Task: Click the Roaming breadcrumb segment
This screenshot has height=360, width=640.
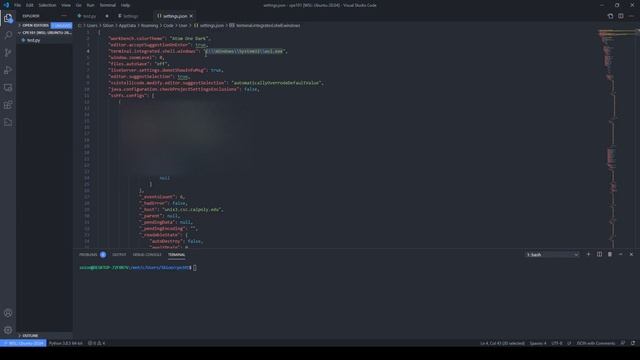Action: [x=149, y=25]
